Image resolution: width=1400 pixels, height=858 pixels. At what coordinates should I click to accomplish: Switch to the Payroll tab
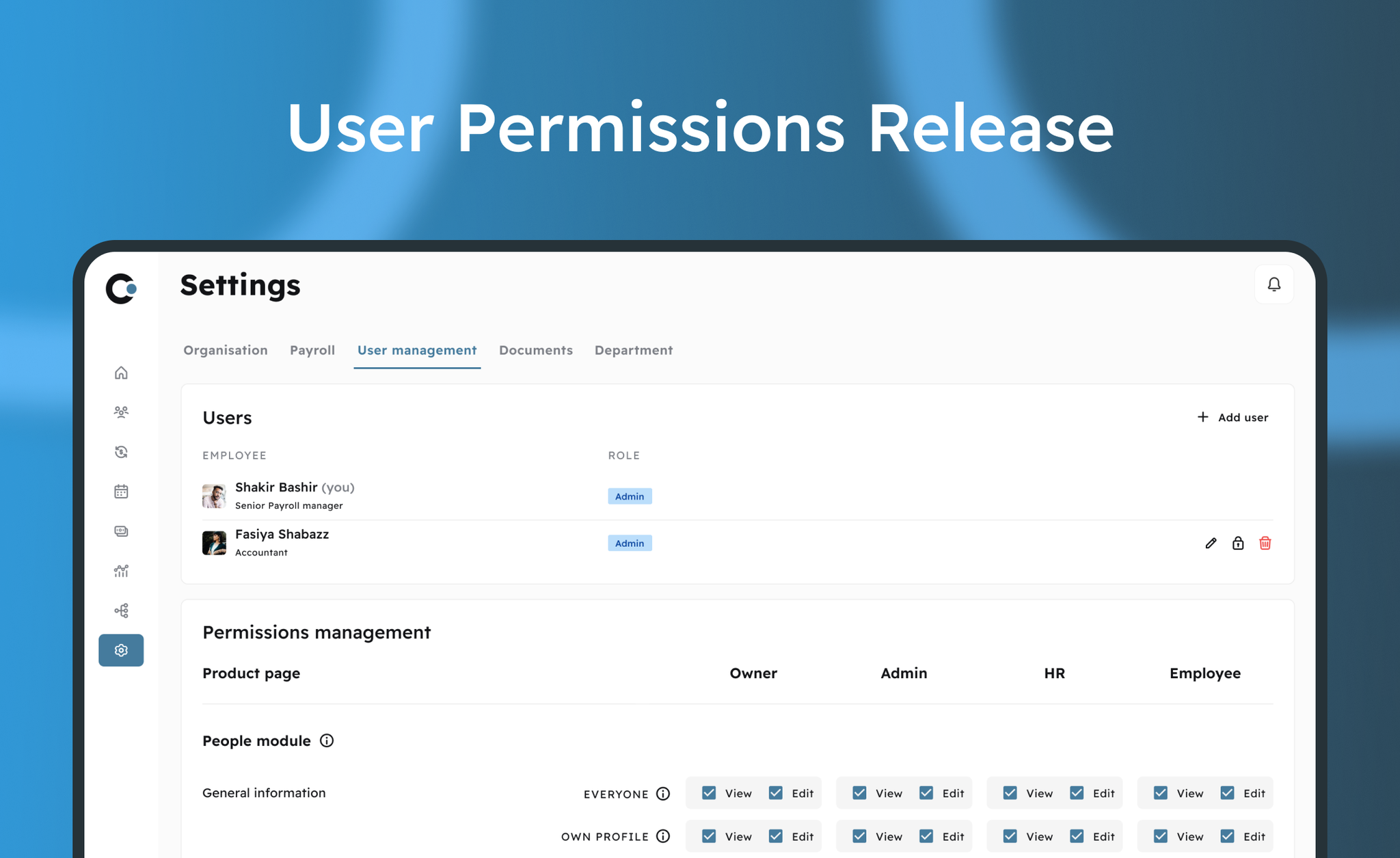312,350
